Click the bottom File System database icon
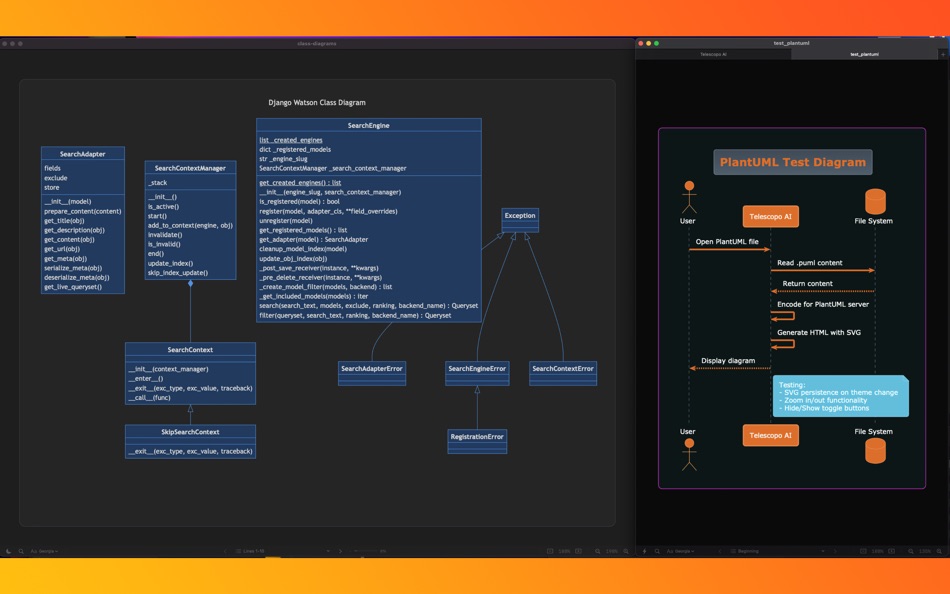Viewport: 950px width, 594px height. (875, 451)
